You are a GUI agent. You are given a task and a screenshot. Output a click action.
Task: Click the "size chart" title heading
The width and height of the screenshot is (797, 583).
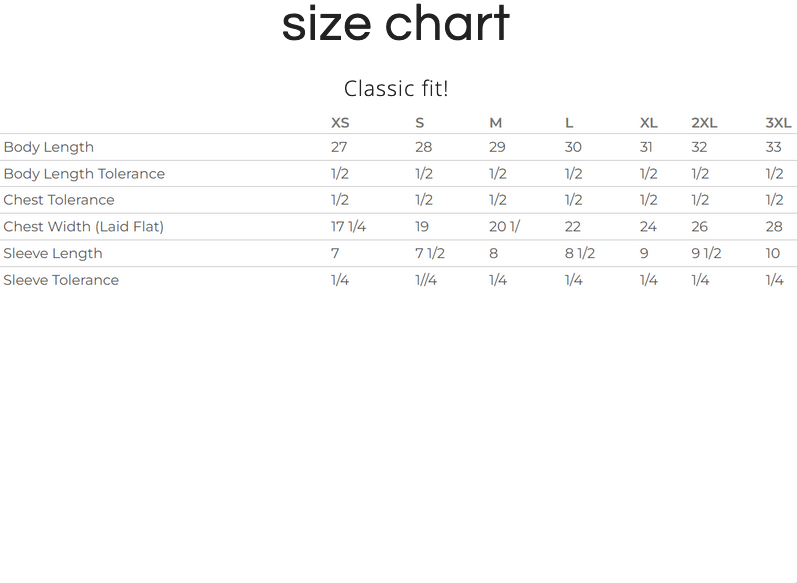point(396,24)
